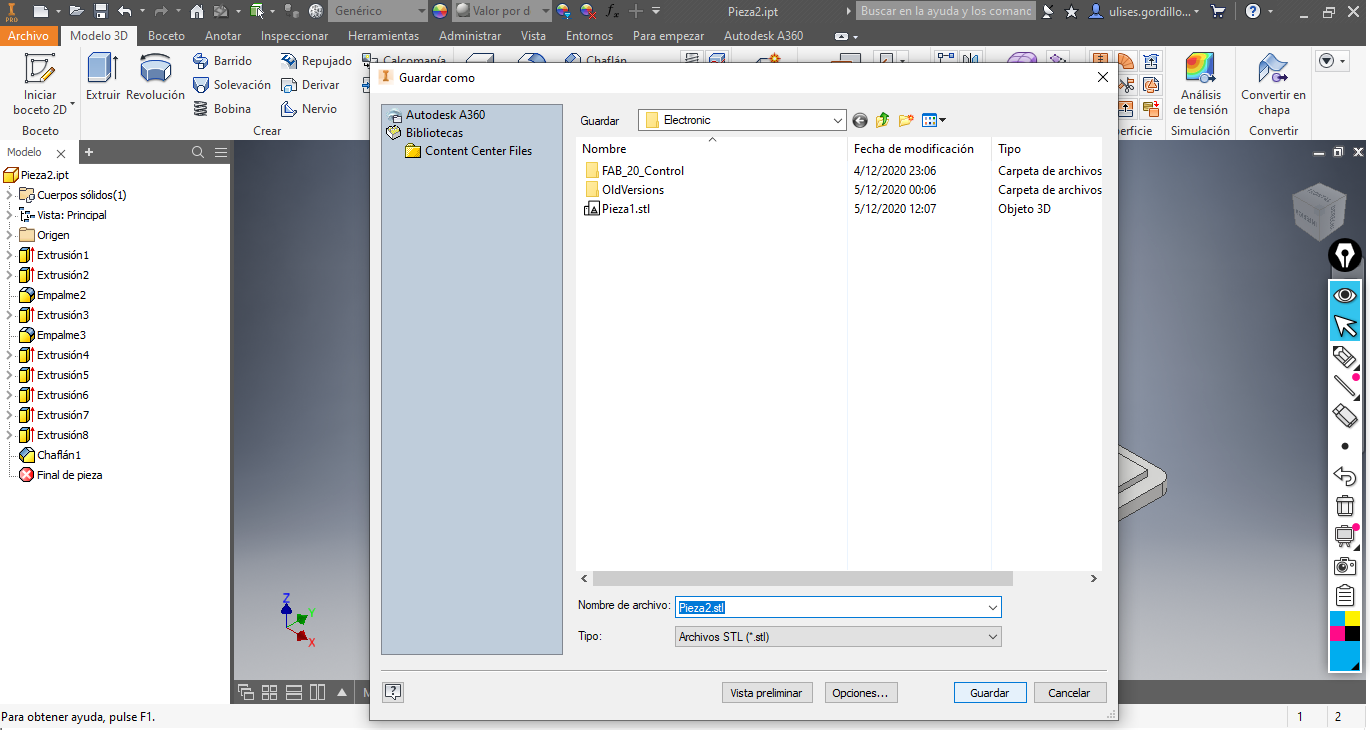Open the Herramientas ribbon tab
This screenshot has height=730, width=1370.
[x=383, y=36]
